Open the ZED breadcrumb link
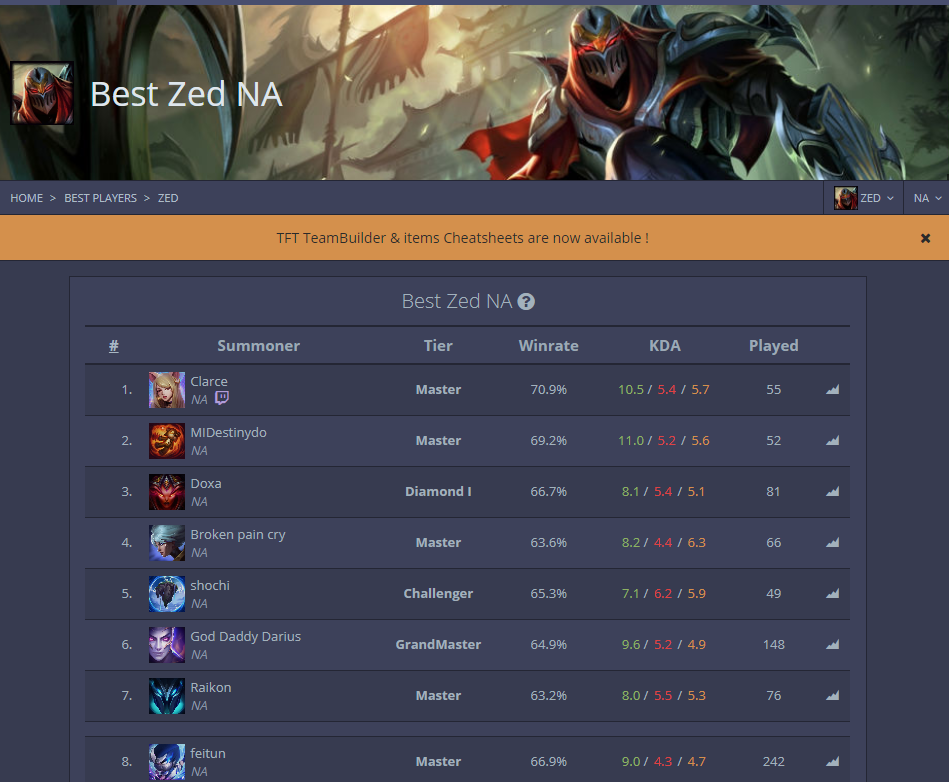The image size is (949, 782). 168,198
